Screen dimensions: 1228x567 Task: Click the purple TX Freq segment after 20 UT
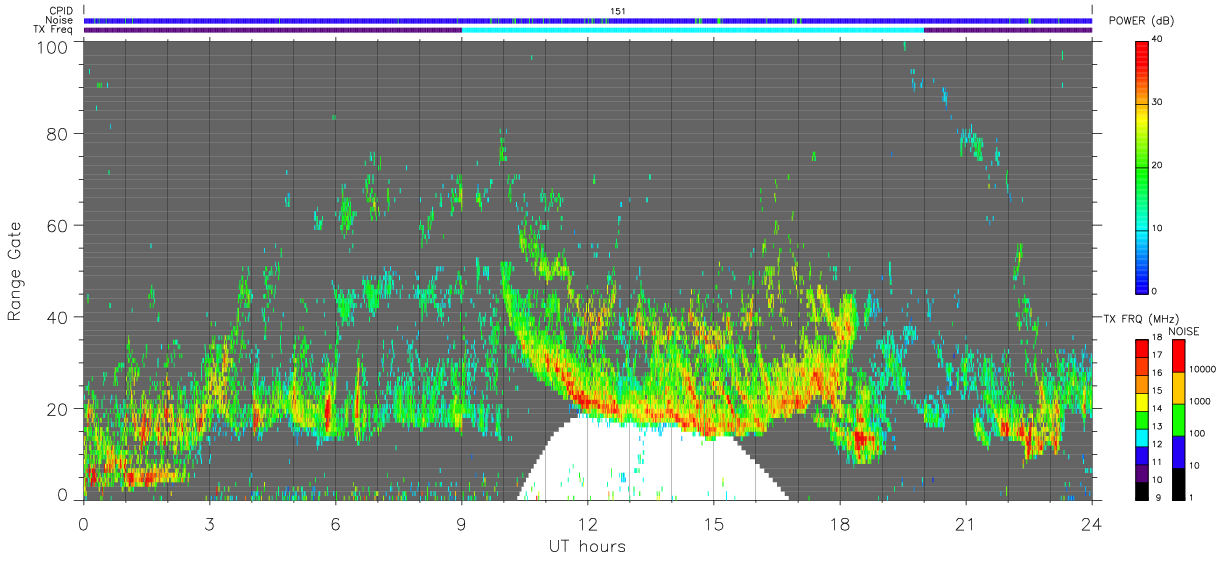pos(1008,30)
